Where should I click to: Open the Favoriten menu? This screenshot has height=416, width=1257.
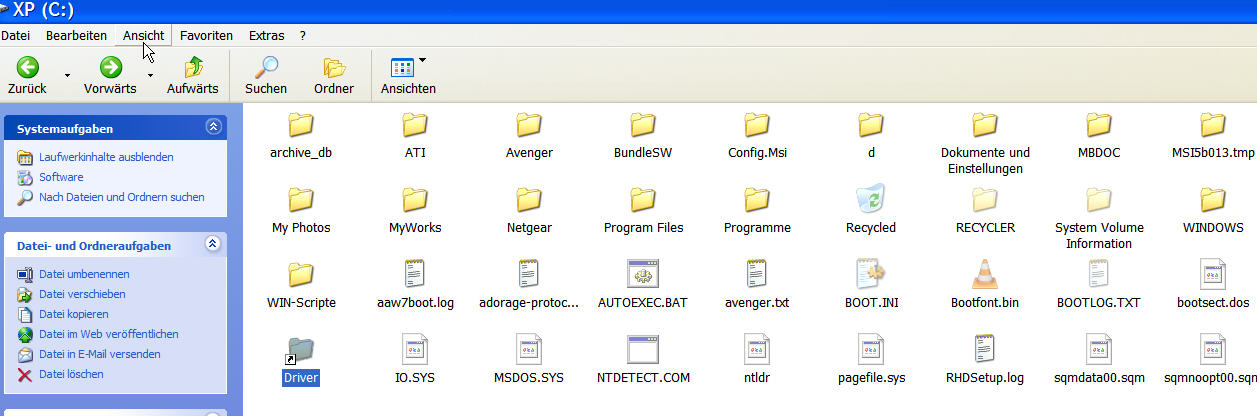pos(206,35)
